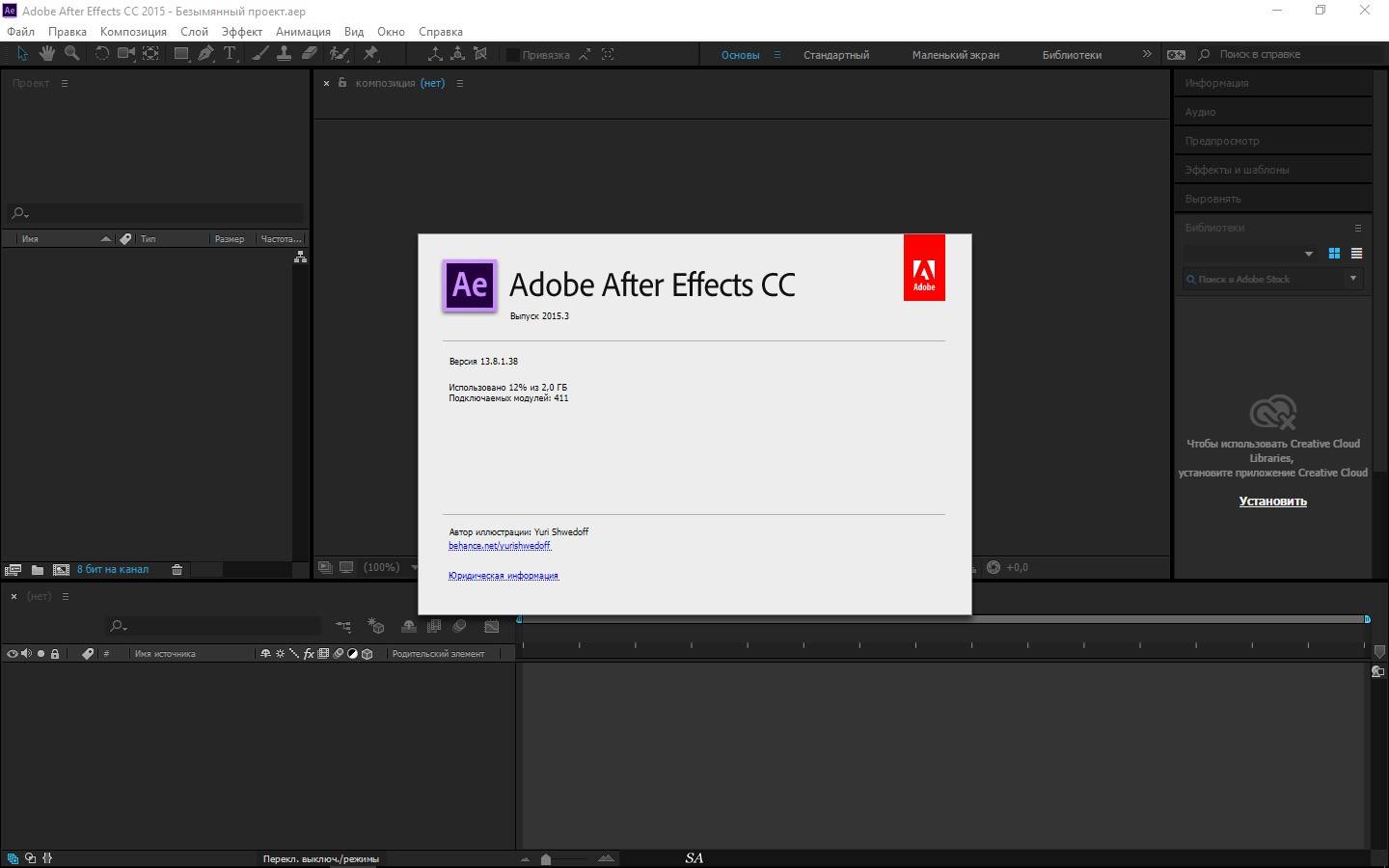Switch libraries to grid view
Image resolution: width=1389 pixels, height=868 pixels.
pyautogui.click(x=1334, y=254)
